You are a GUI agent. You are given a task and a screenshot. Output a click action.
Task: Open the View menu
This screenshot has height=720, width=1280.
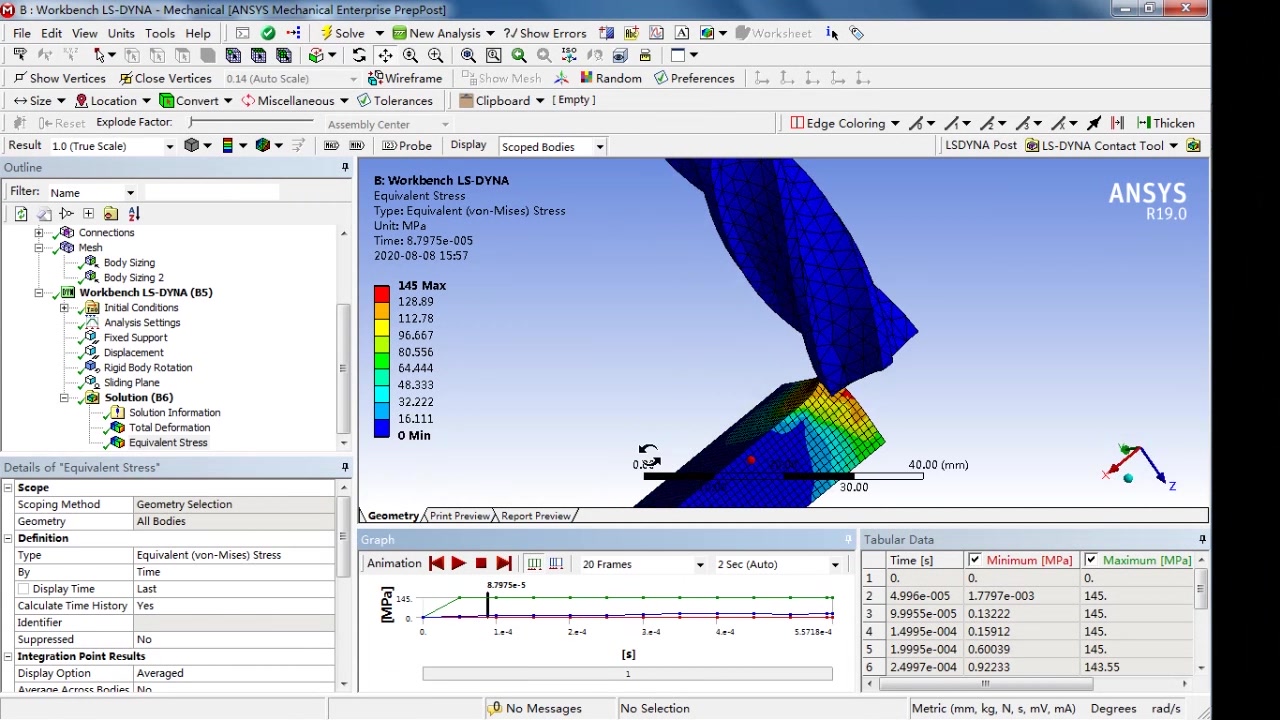coord(85,33)
